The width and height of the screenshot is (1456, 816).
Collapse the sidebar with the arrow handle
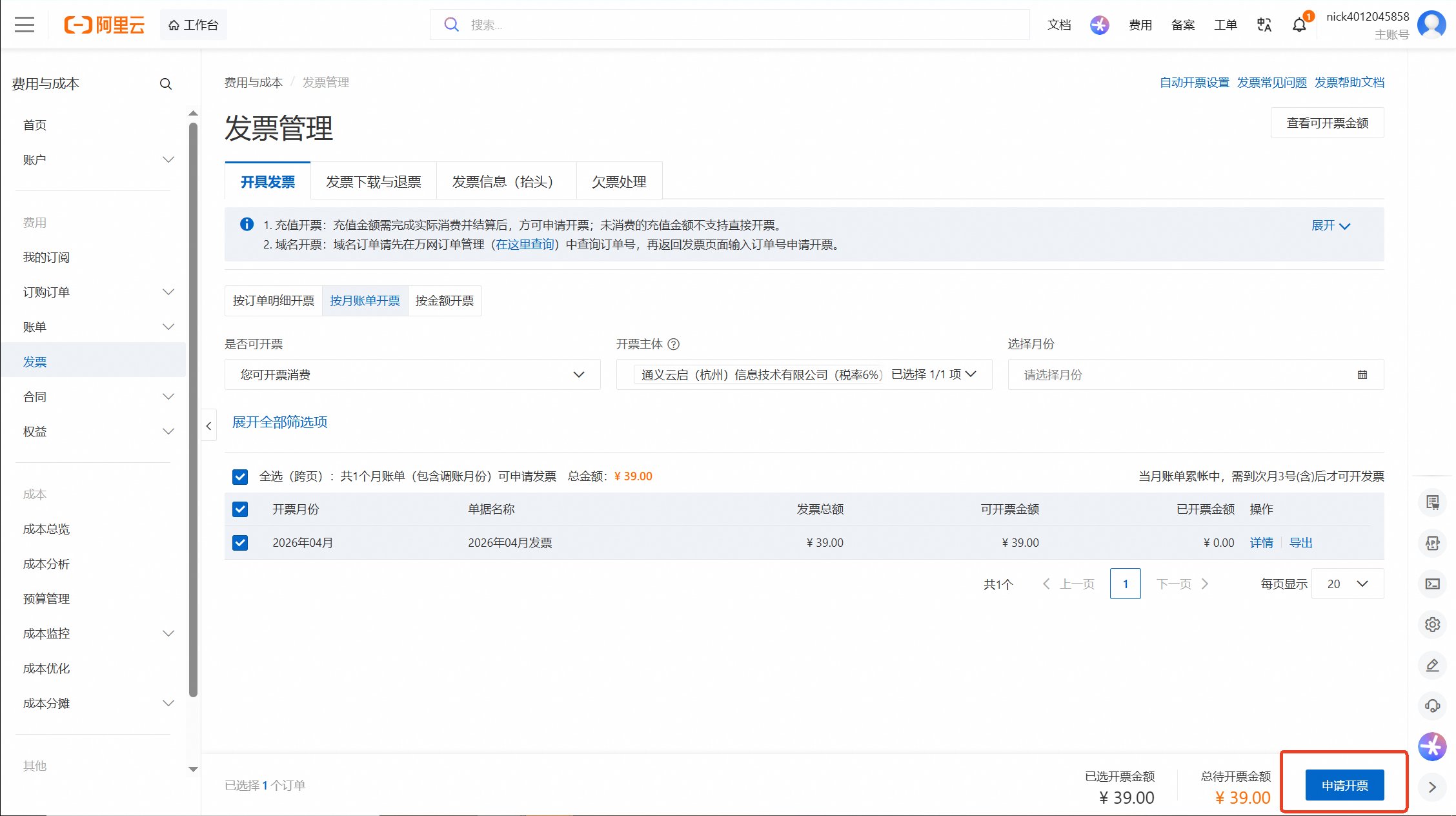pos(208,426)
